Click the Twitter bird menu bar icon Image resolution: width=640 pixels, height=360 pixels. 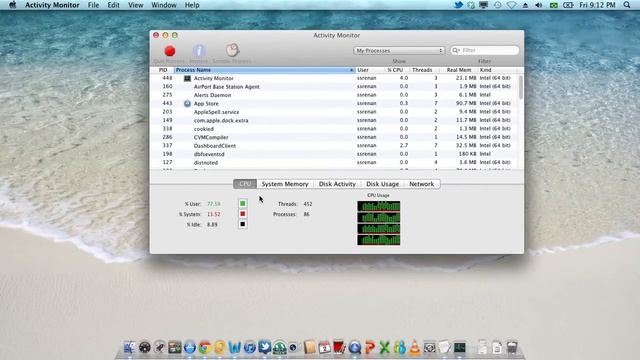458,5
